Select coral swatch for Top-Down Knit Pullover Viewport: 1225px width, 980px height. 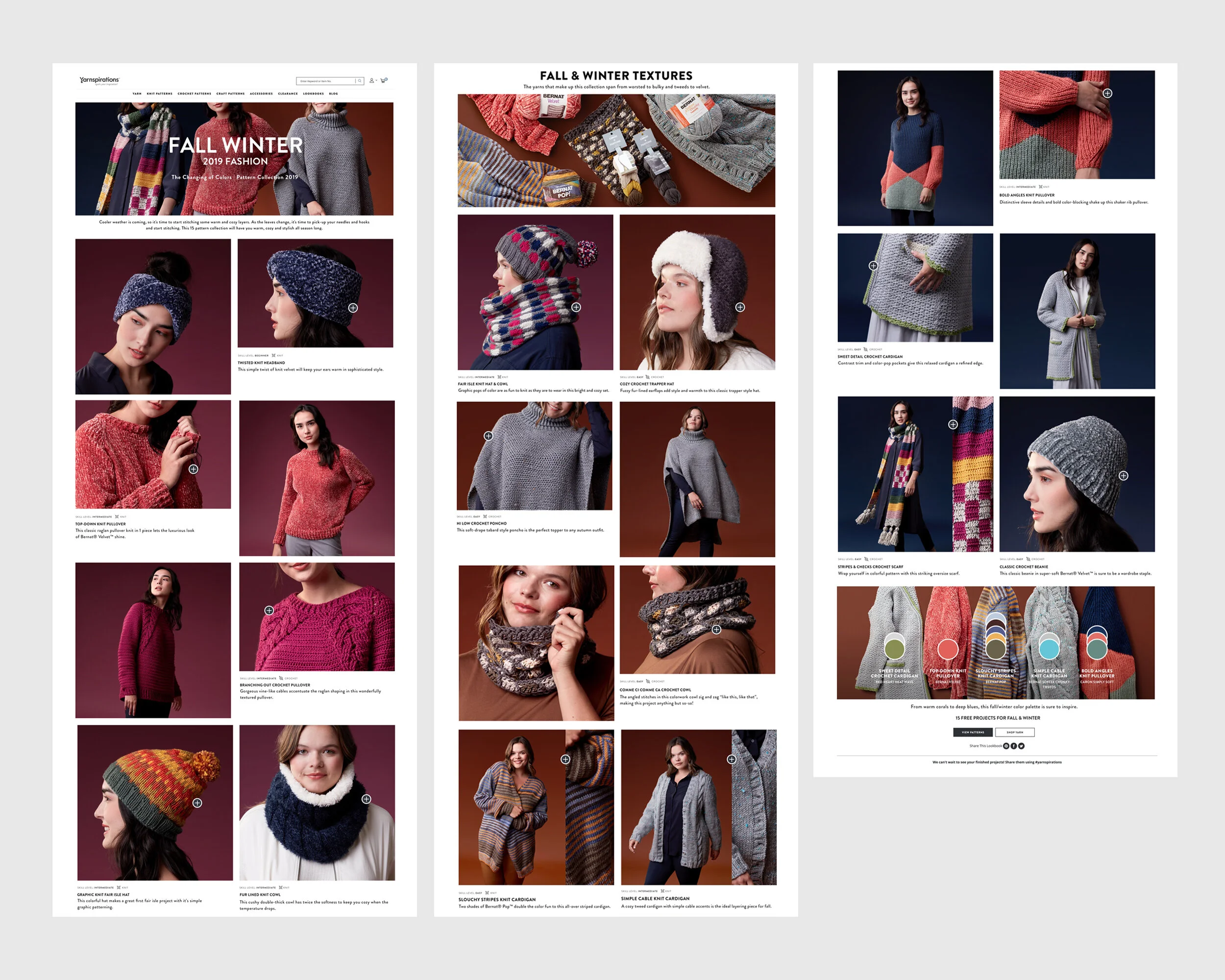point(948,649)
